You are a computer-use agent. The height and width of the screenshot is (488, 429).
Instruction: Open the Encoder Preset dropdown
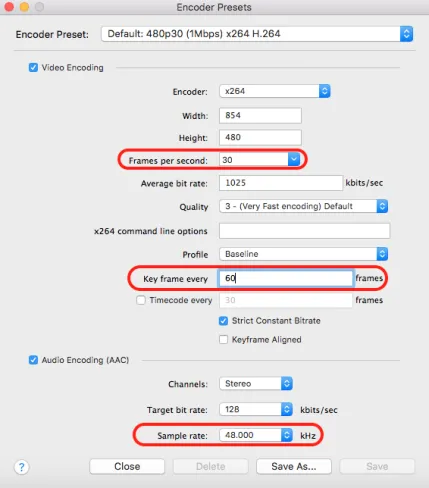[257, 34]
